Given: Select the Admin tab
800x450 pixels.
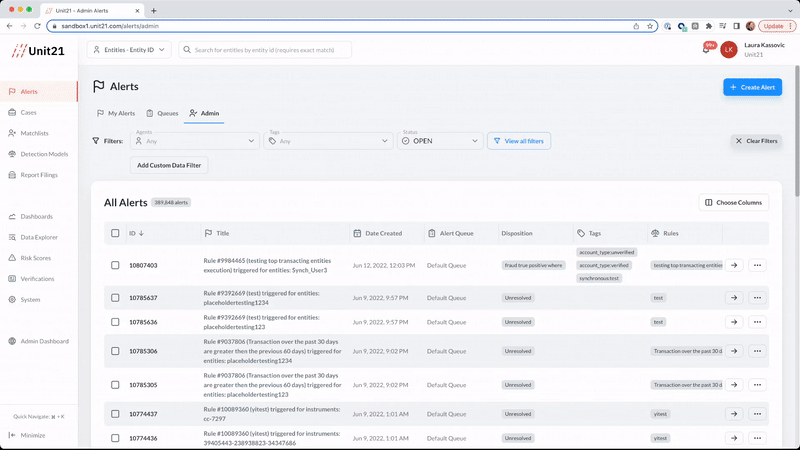Looking at the screenshot, I should (204, 113).
